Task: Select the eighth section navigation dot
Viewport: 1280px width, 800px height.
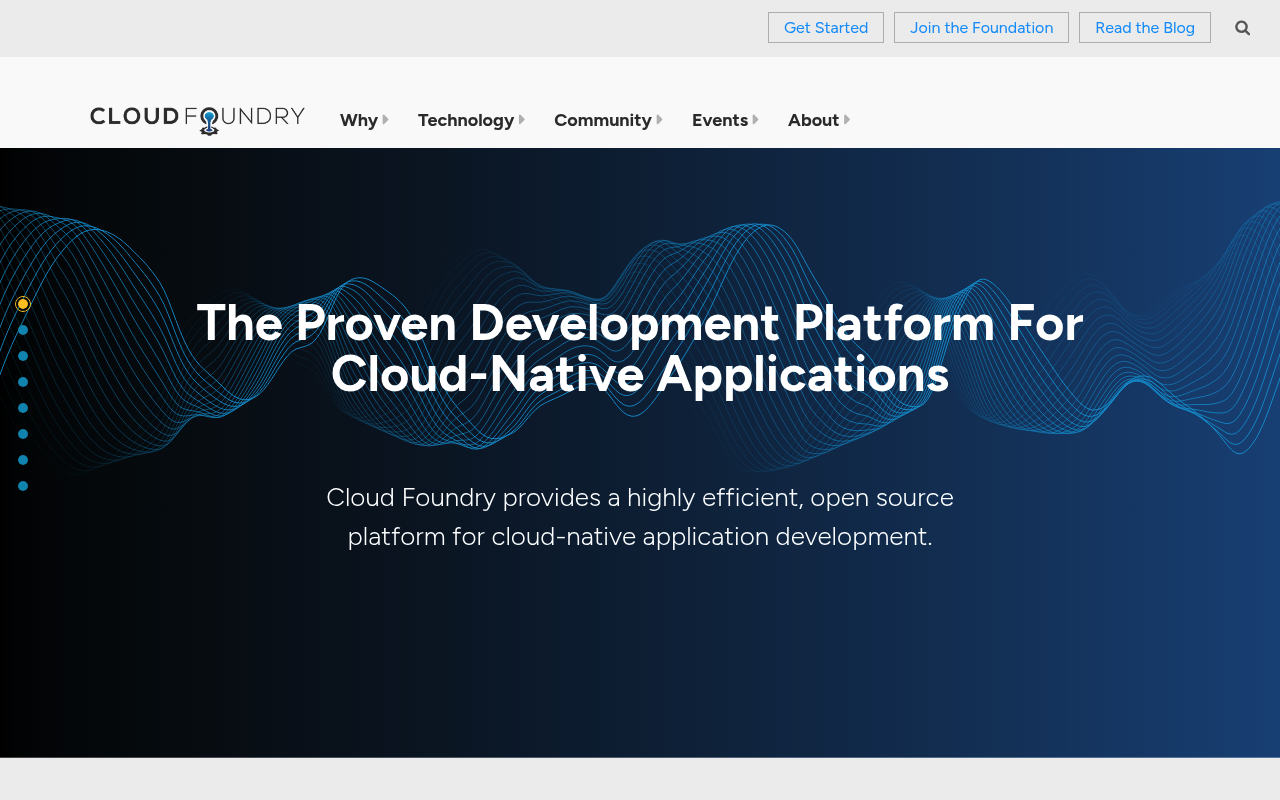Action: pyautogui.click(x=23, y=486)
